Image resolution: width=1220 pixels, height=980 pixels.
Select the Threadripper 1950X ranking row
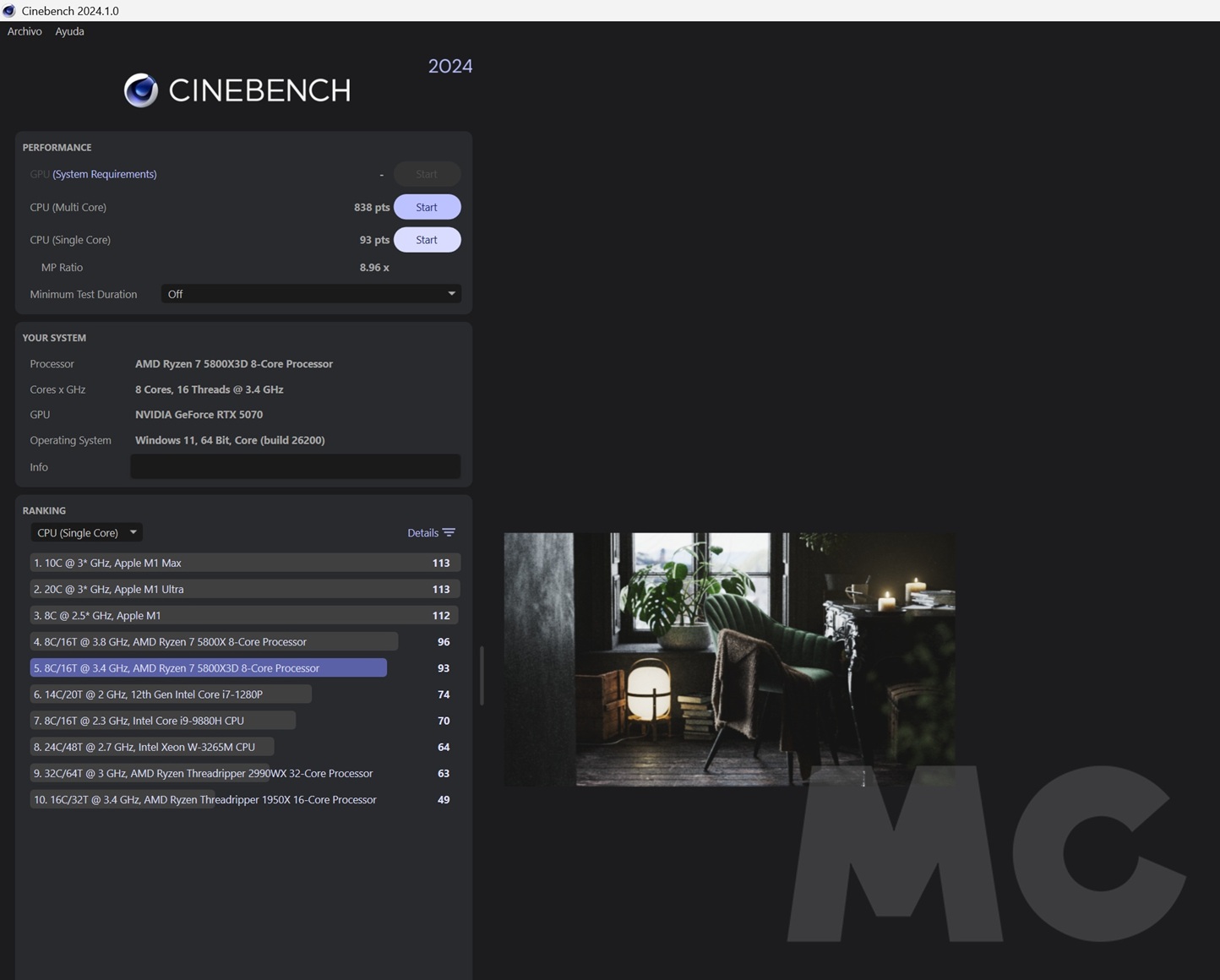[245, 799]
